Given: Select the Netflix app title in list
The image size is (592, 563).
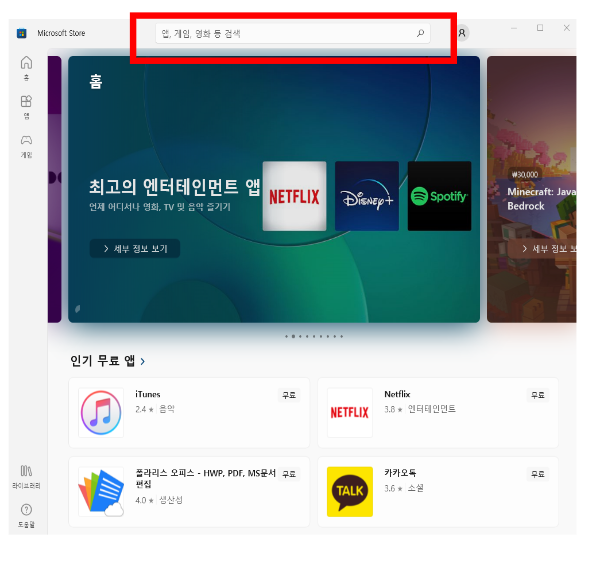Looking at the screenshot, I should click(397, 394).
